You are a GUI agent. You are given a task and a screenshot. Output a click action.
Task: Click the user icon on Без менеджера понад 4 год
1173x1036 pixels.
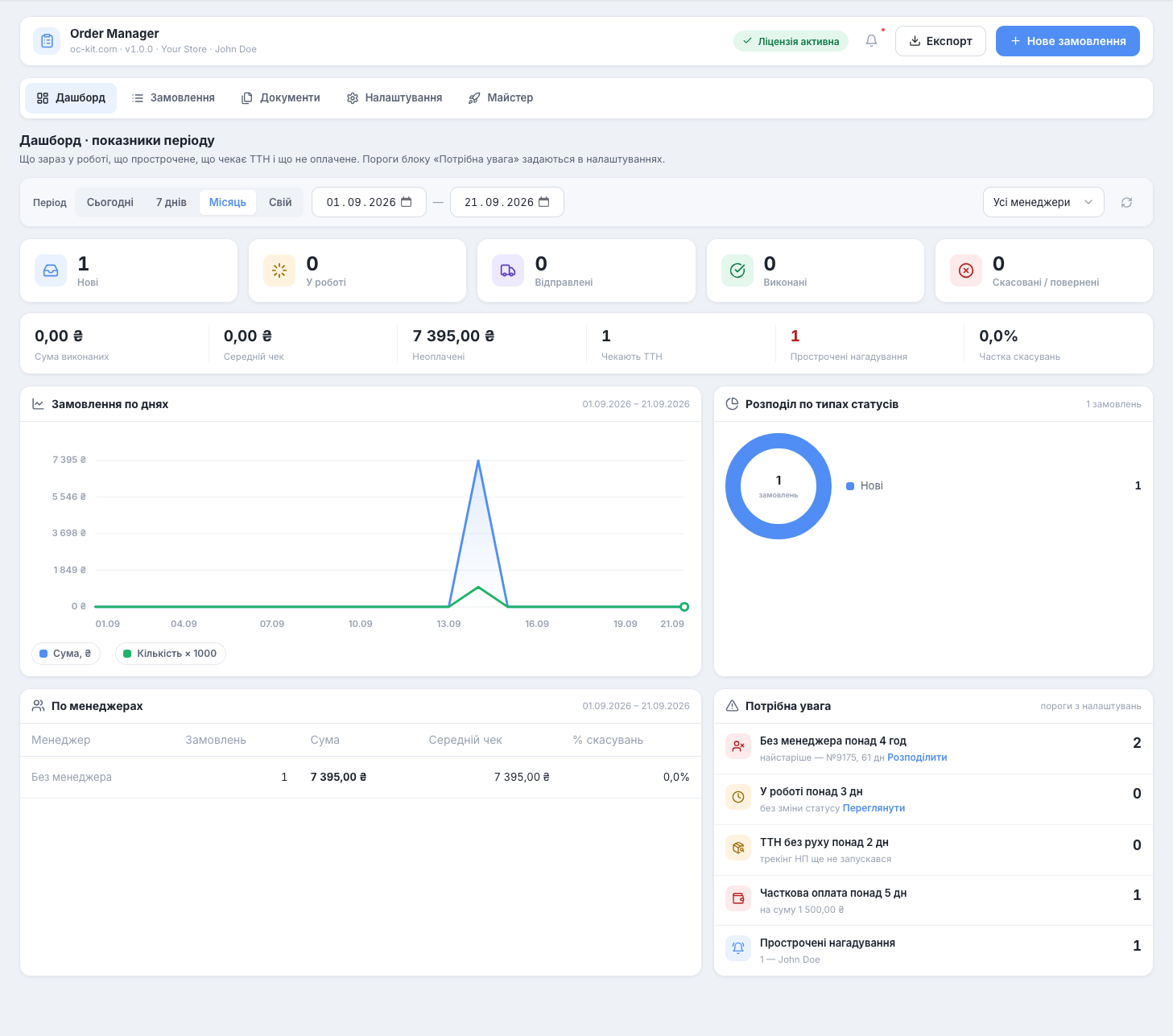tap(738, 747)
